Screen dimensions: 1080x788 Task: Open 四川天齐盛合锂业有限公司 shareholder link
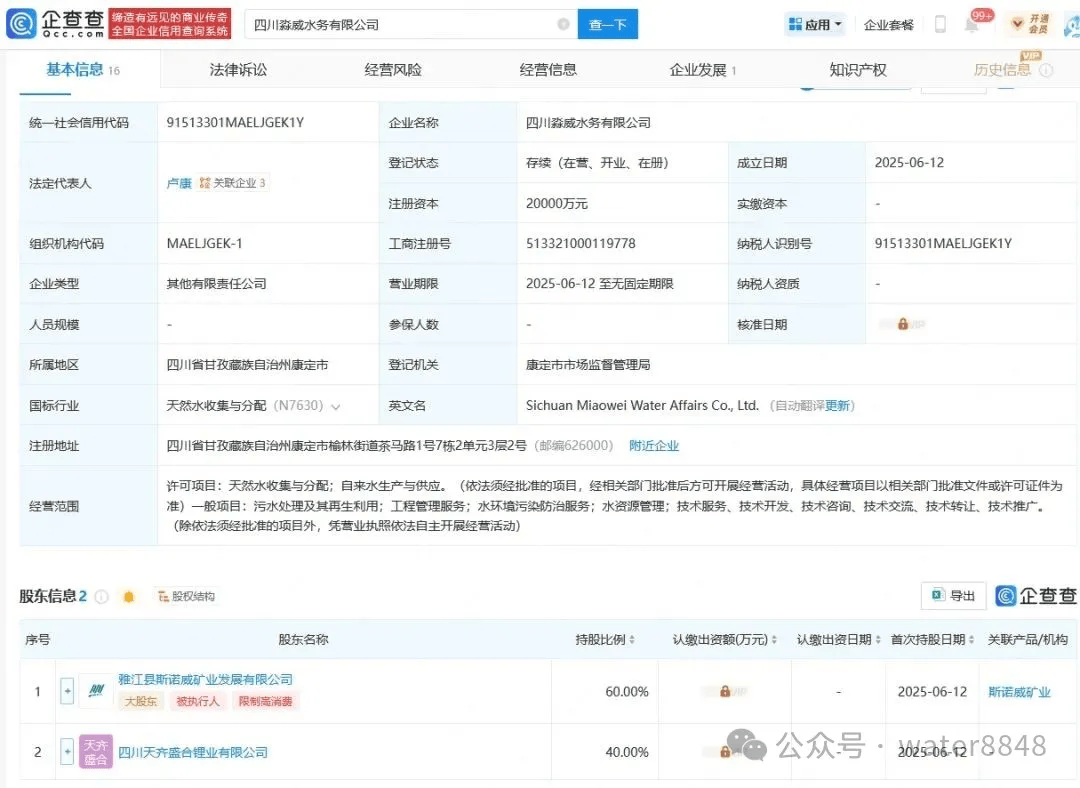[193, 752]
